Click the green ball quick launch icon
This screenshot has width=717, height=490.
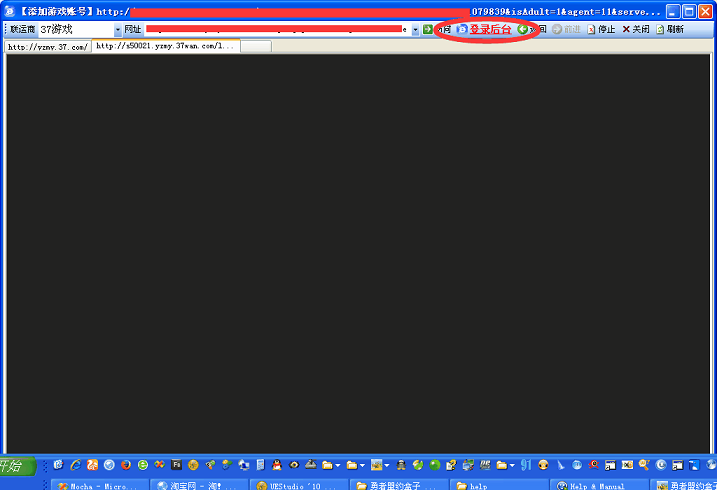click(434, 465)
